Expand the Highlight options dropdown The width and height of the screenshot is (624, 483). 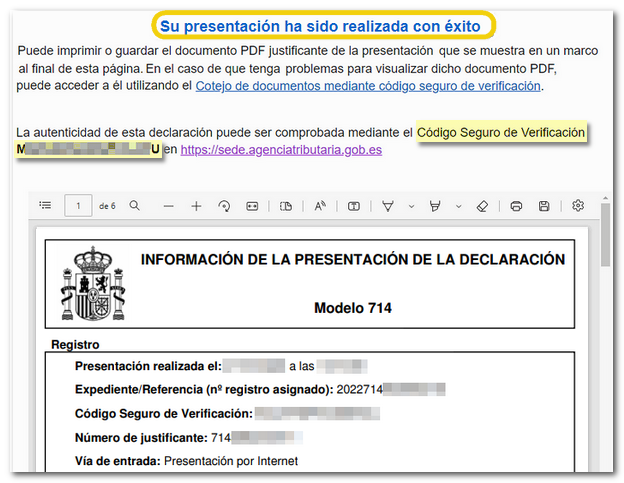point(457,206)
